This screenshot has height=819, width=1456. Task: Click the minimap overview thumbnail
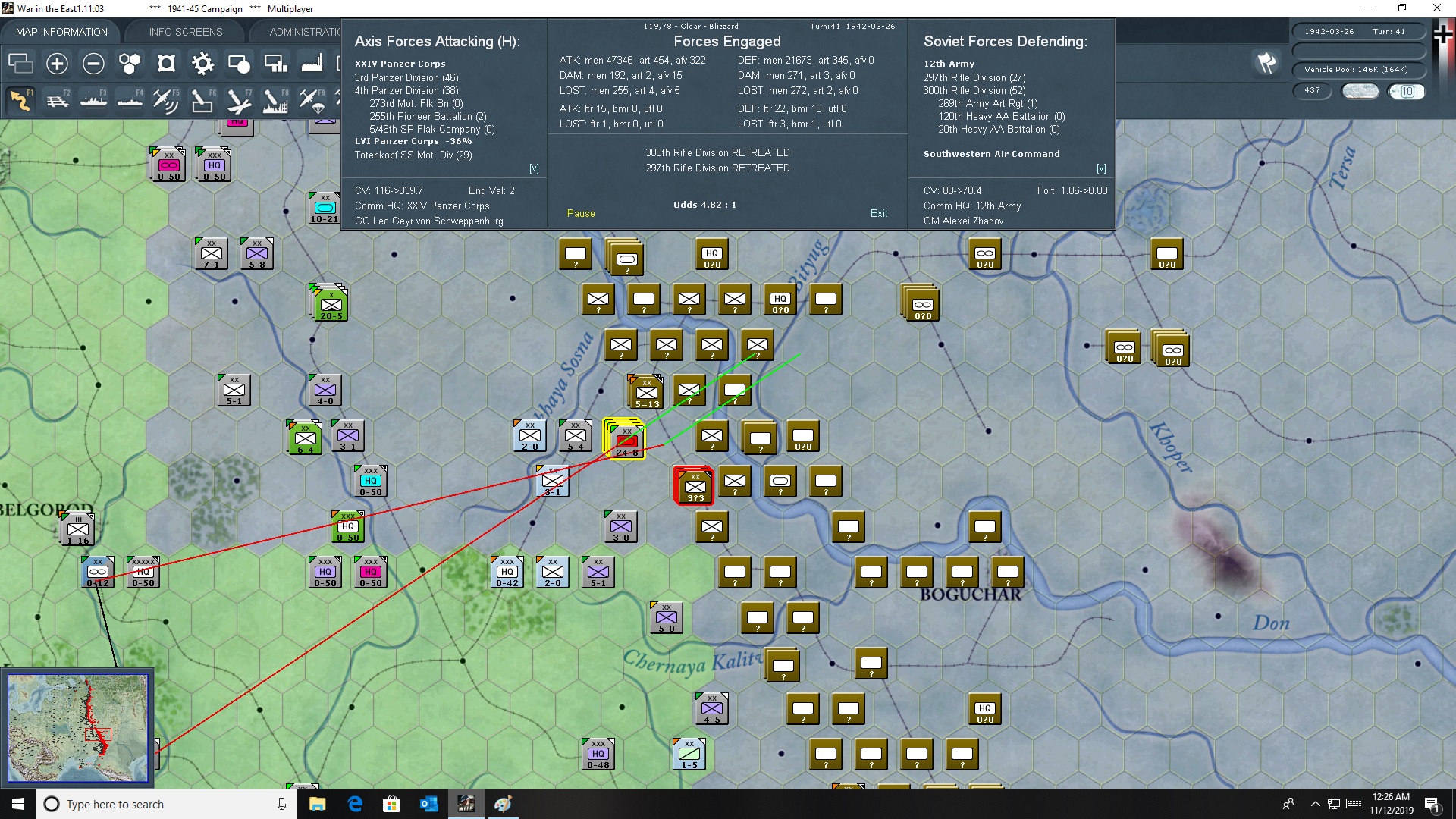77,728
